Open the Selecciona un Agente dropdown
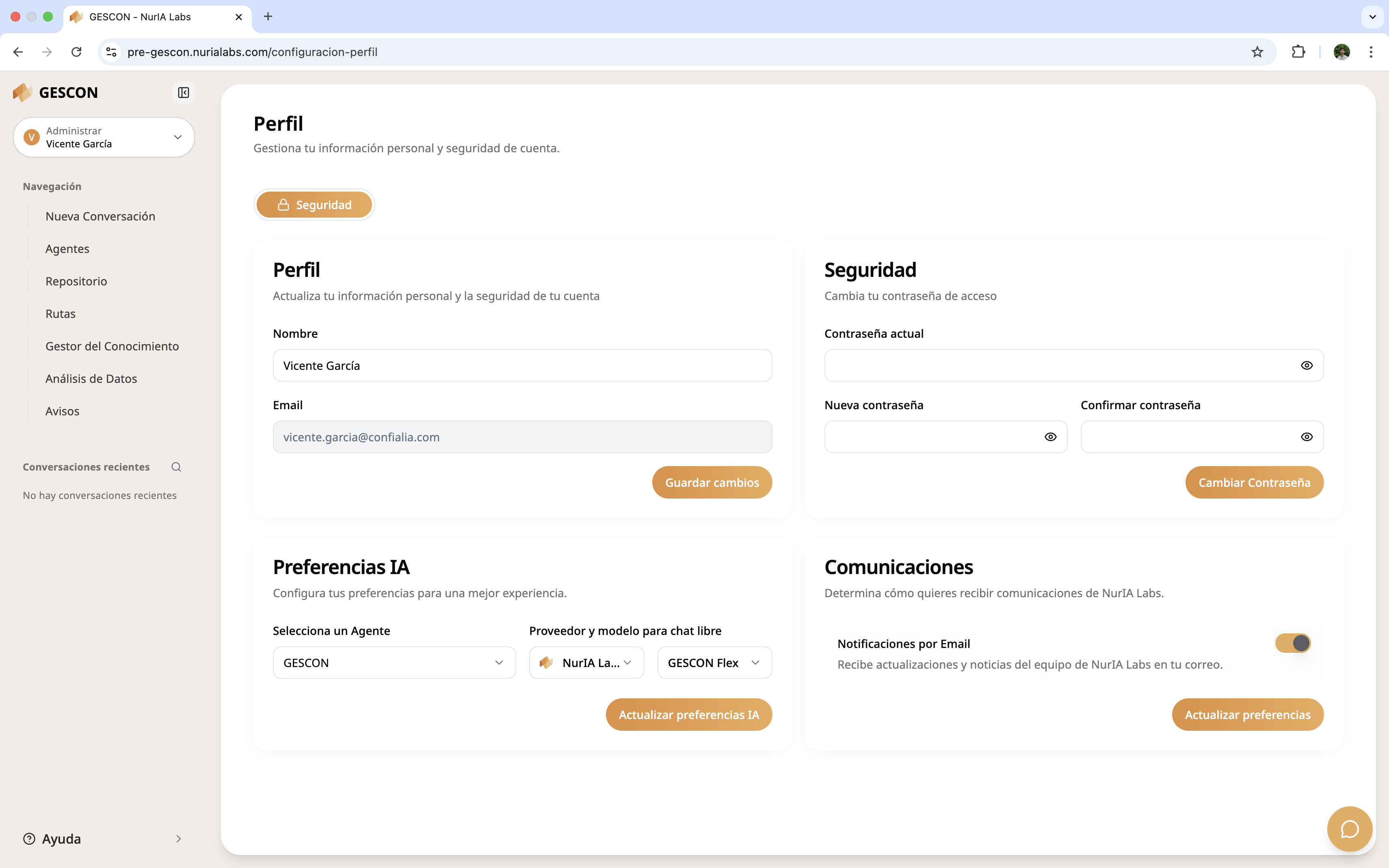The image size is (1389, 868). tap(394, 663)
